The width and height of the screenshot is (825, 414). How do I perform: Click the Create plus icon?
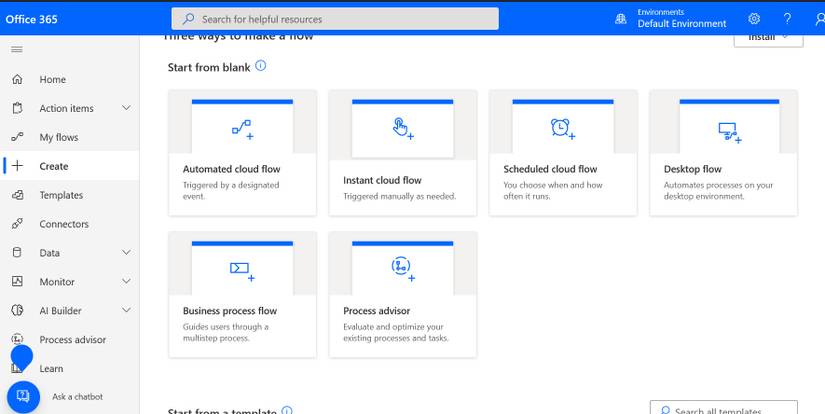tap(17, 166)
